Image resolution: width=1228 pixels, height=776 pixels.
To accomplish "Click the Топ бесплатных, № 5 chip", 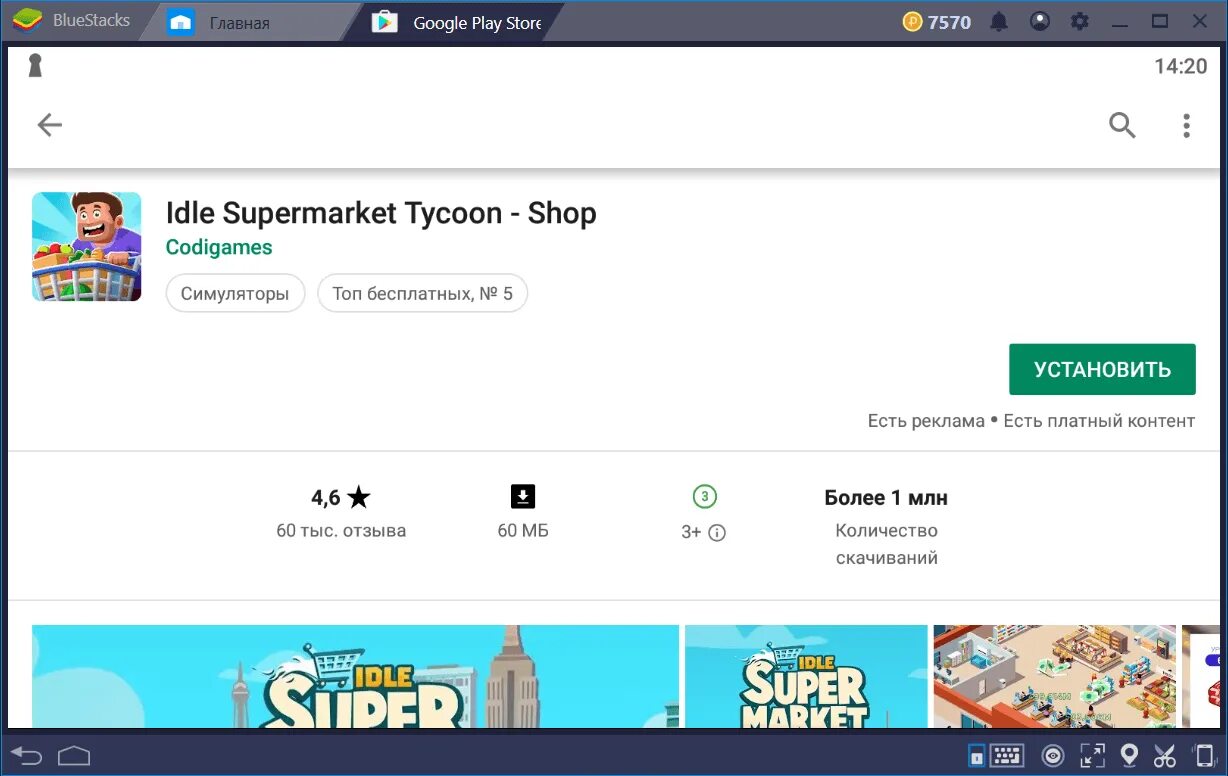I will (422, 293).
